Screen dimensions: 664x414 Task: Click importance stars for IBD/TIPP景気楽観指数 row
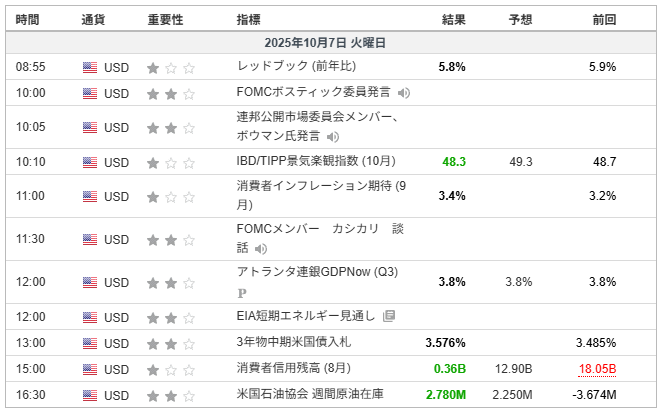point(170,162)
